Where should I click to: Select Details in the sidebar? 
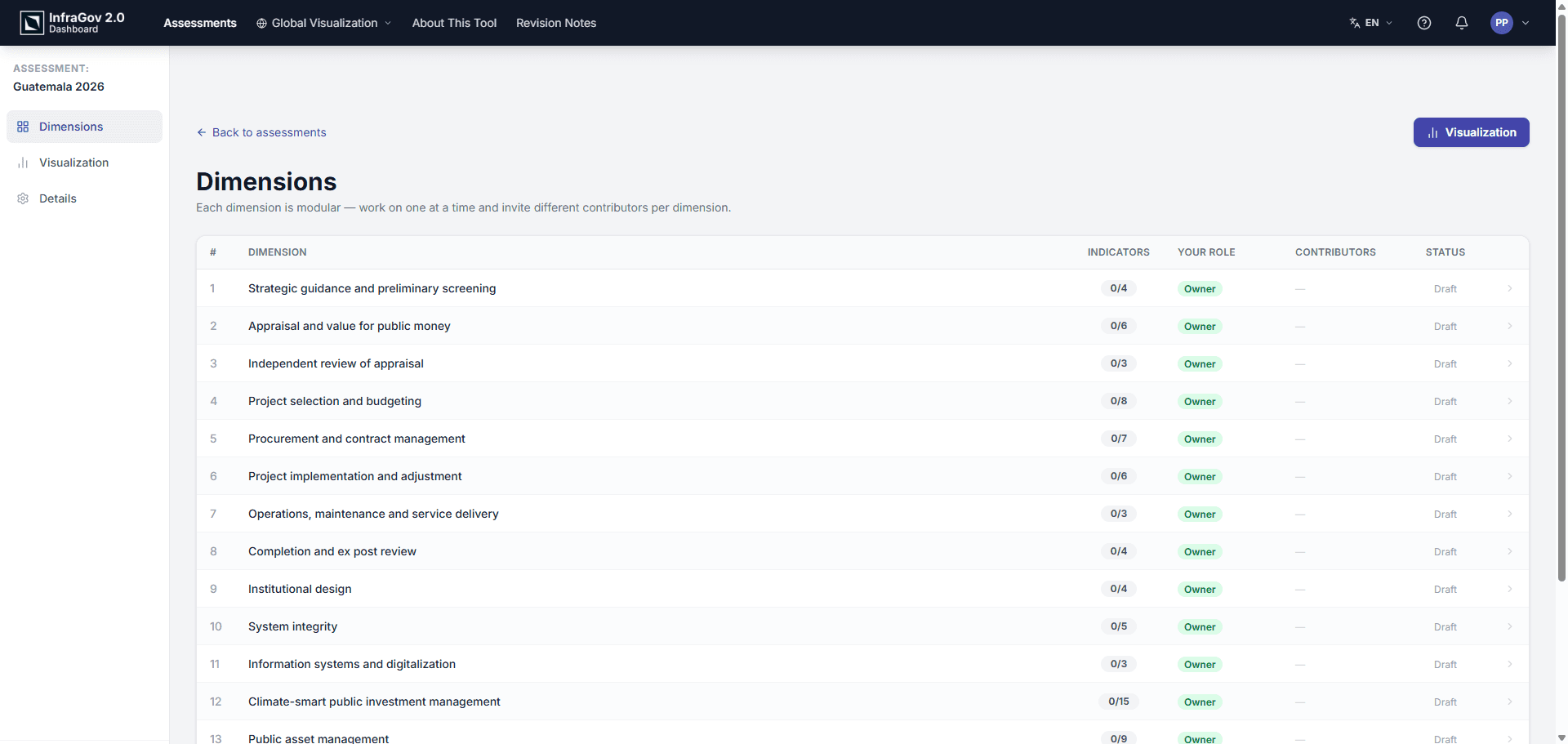[84, 198]
